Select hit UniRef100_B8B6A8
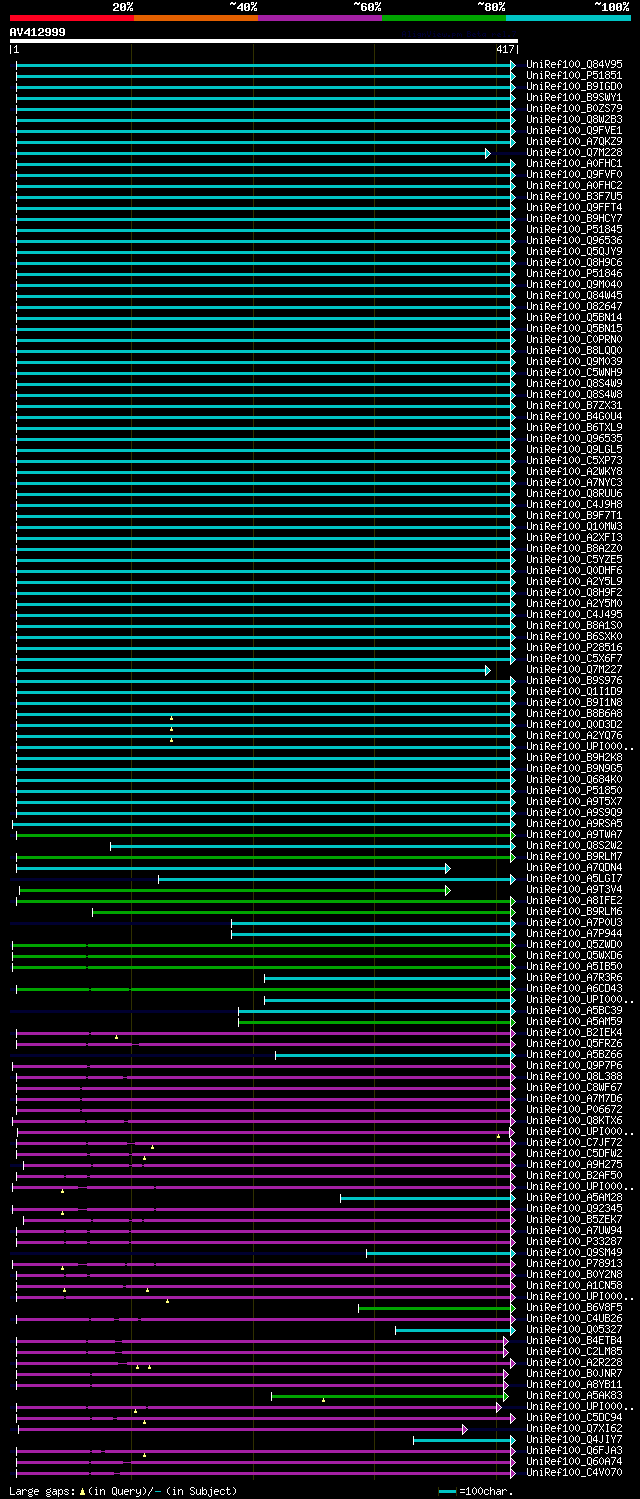The width and height of the screenshot is (640, 1499). click(x=573, y=713)
